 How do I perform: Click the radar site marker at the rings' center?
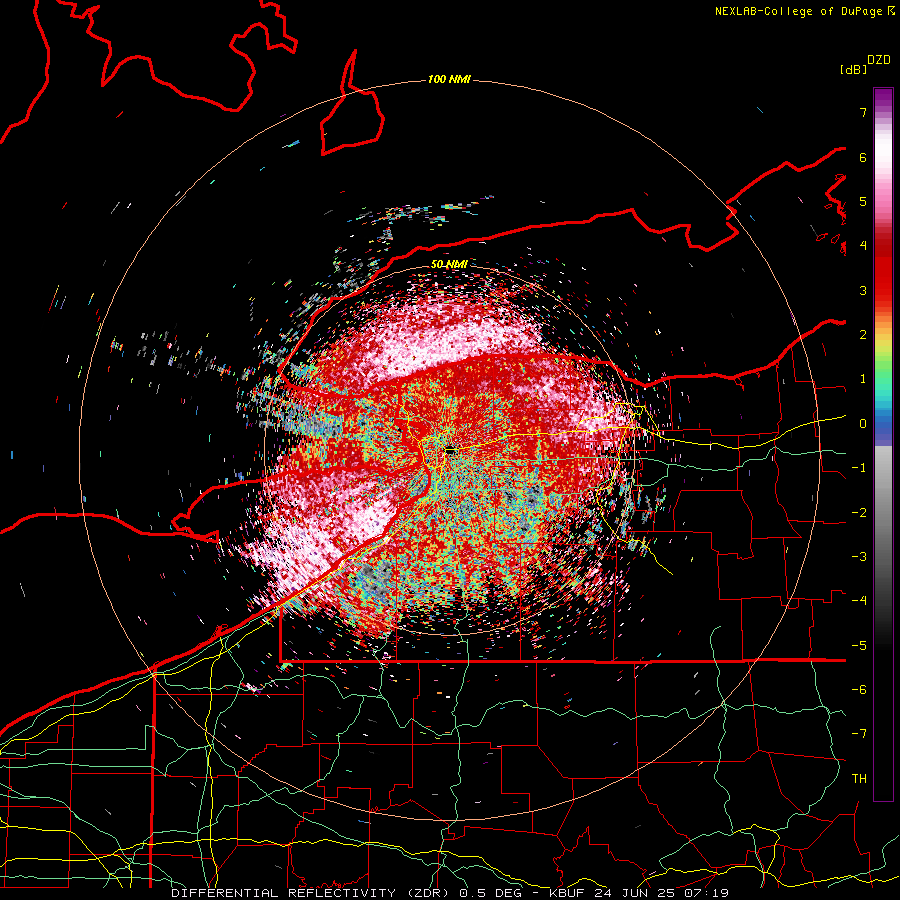451,451
